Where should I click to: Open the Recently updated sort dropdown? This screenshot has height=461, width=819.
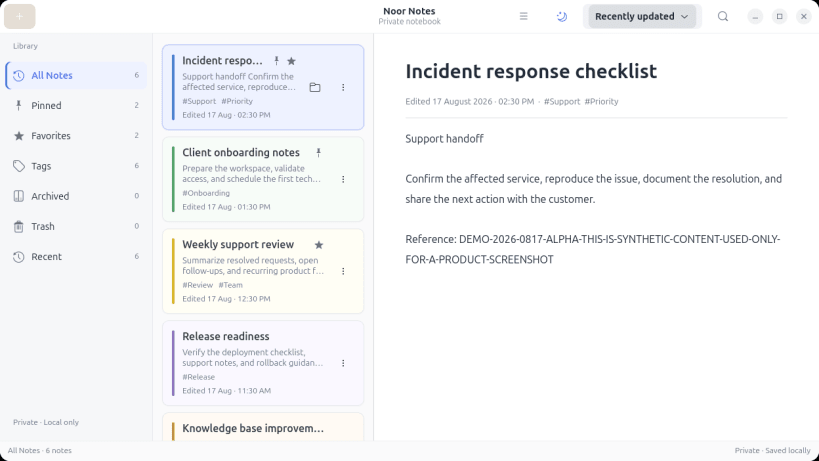(642, 17)
